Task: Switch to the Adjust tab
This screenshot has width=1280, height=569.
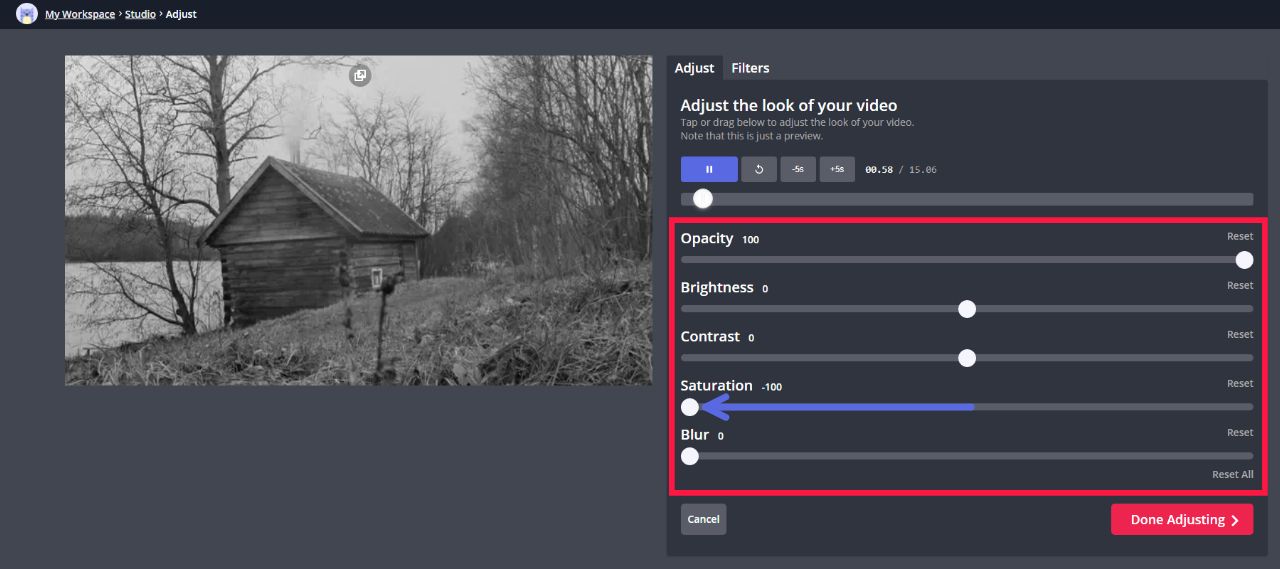Action: click(x=694, y=68)
